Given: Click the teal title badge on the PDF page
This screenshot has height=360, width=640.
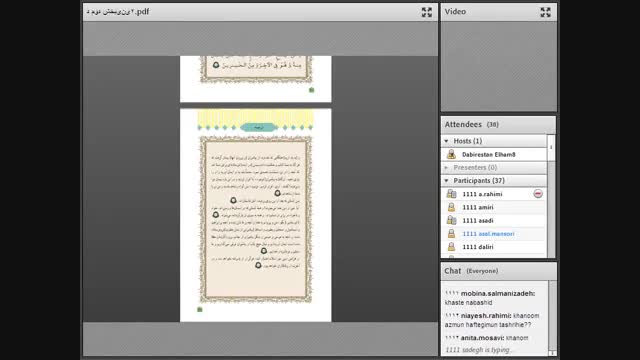Looking at the screenshot, I should [257, 128].
